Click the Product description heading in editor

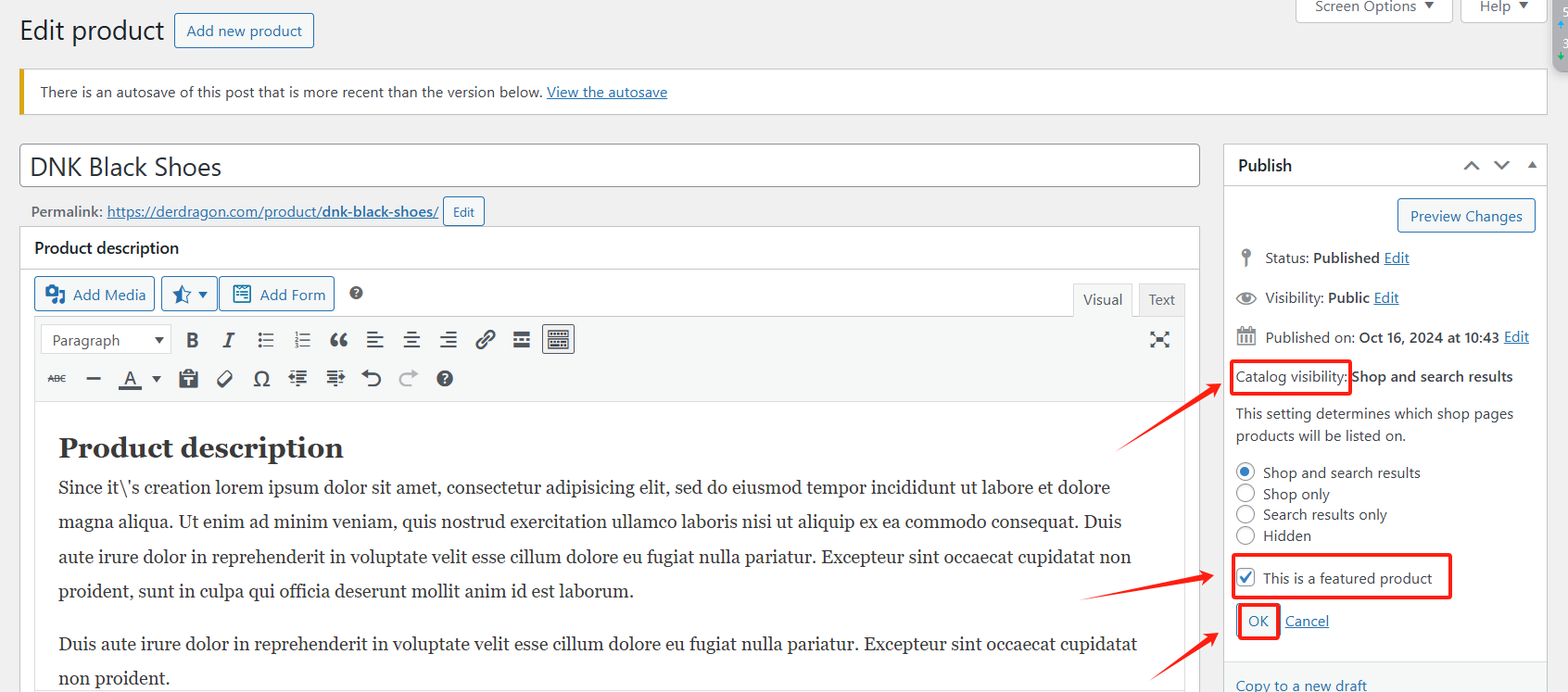pyautogui.click(x=201, y=448)
